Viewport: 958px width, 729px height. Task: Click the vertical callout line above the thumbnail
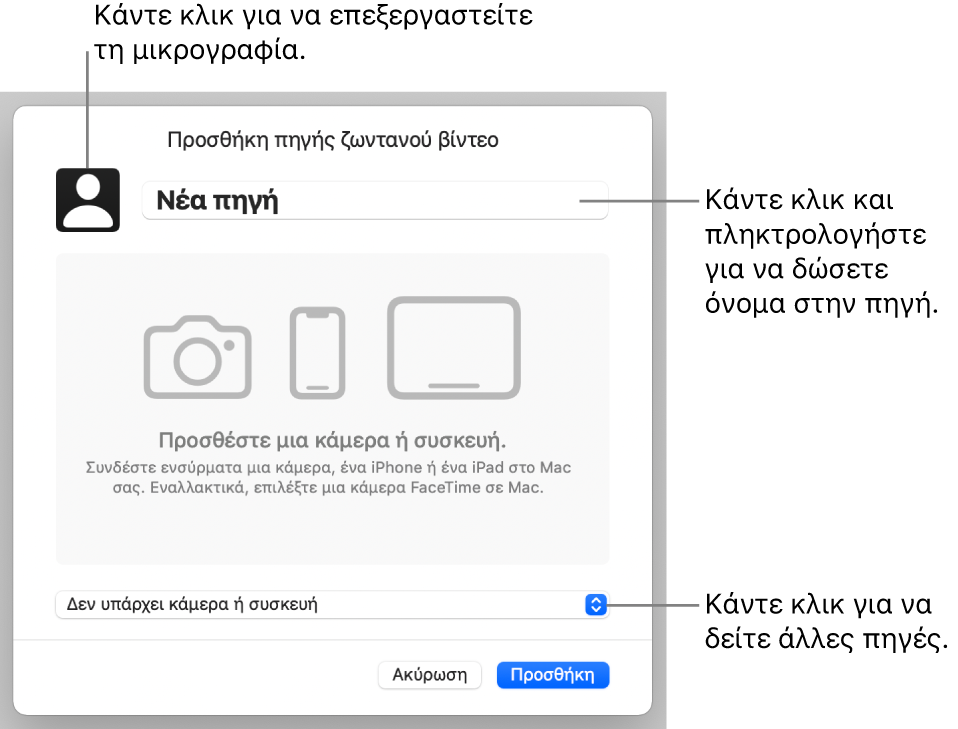[88, 110]
